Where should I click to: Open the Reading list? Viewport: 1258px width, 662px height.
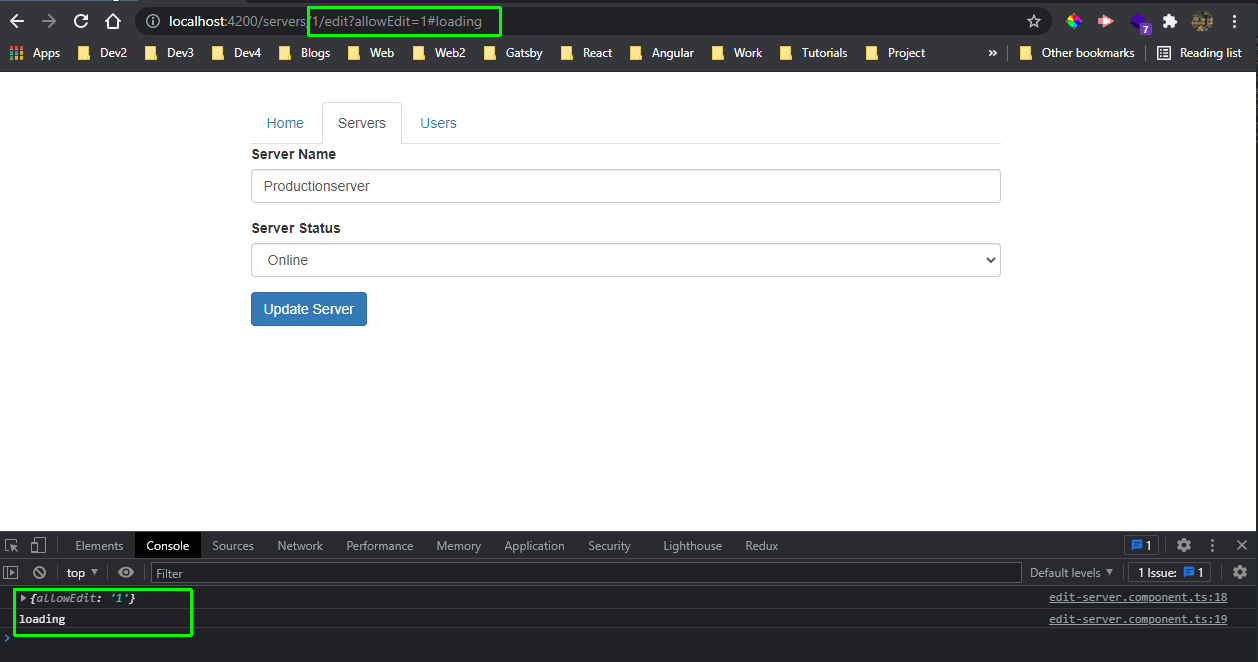click(1199, 53)
